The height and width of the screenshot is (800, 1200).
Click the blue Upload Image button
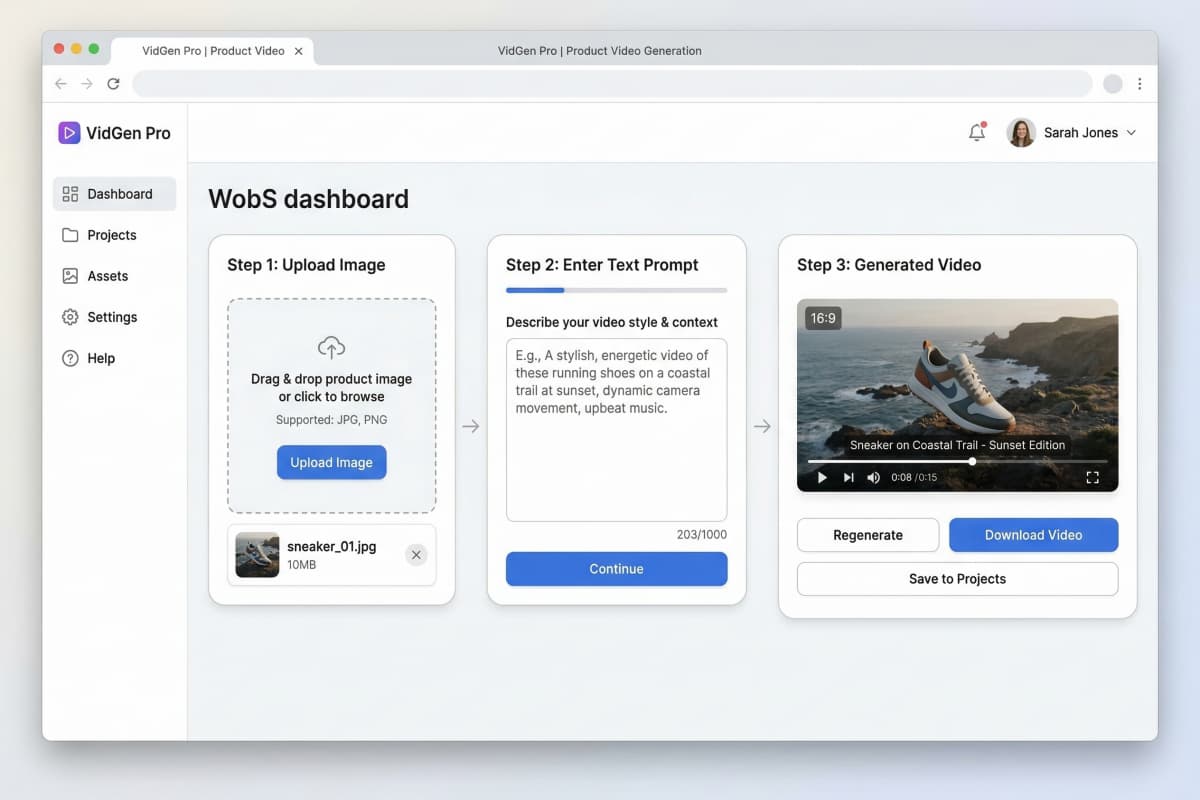tap(331, 462)
